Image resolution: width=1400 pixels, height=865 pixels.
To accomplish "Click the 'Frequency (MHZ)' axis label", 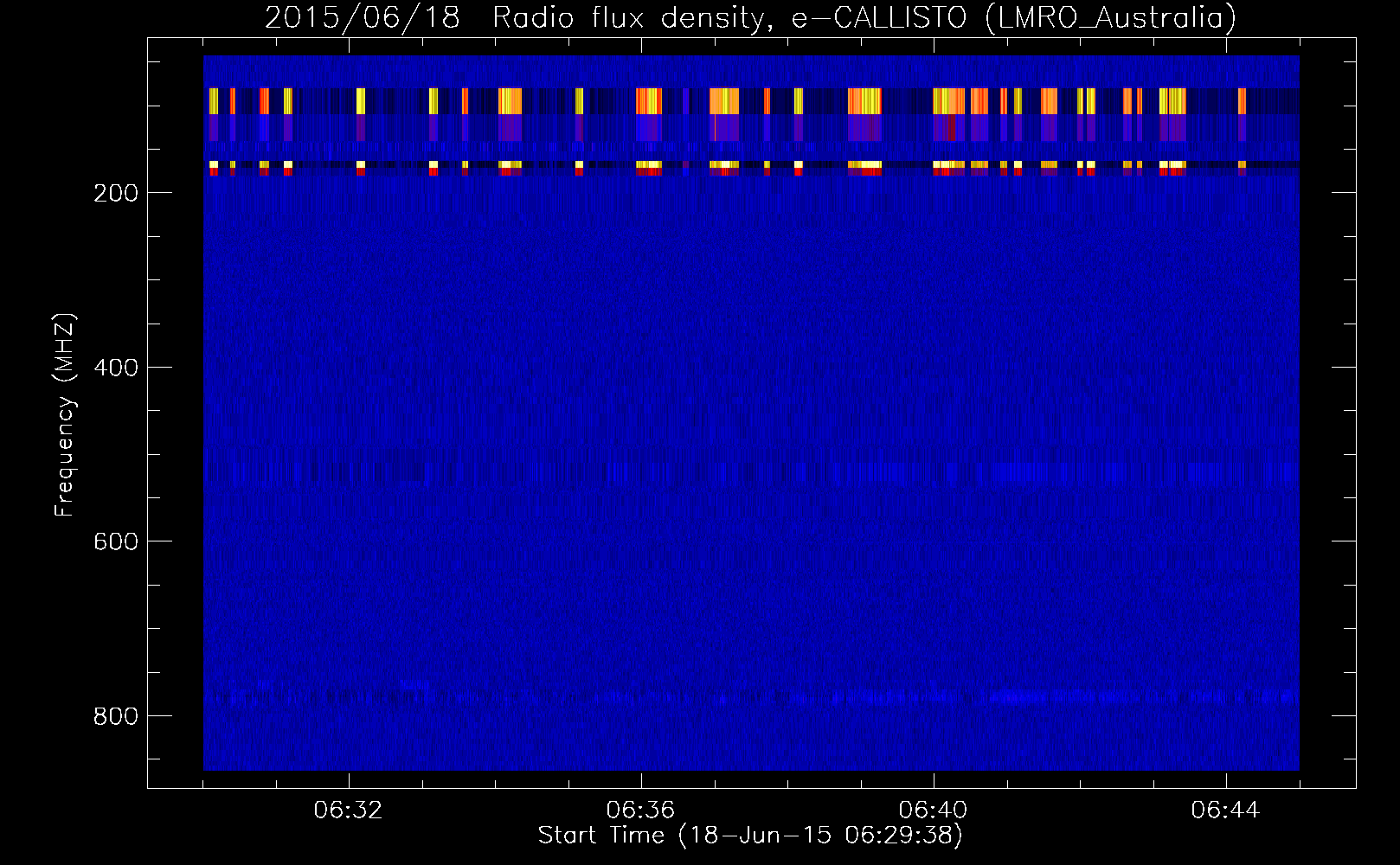I will [x=65, y=415].
